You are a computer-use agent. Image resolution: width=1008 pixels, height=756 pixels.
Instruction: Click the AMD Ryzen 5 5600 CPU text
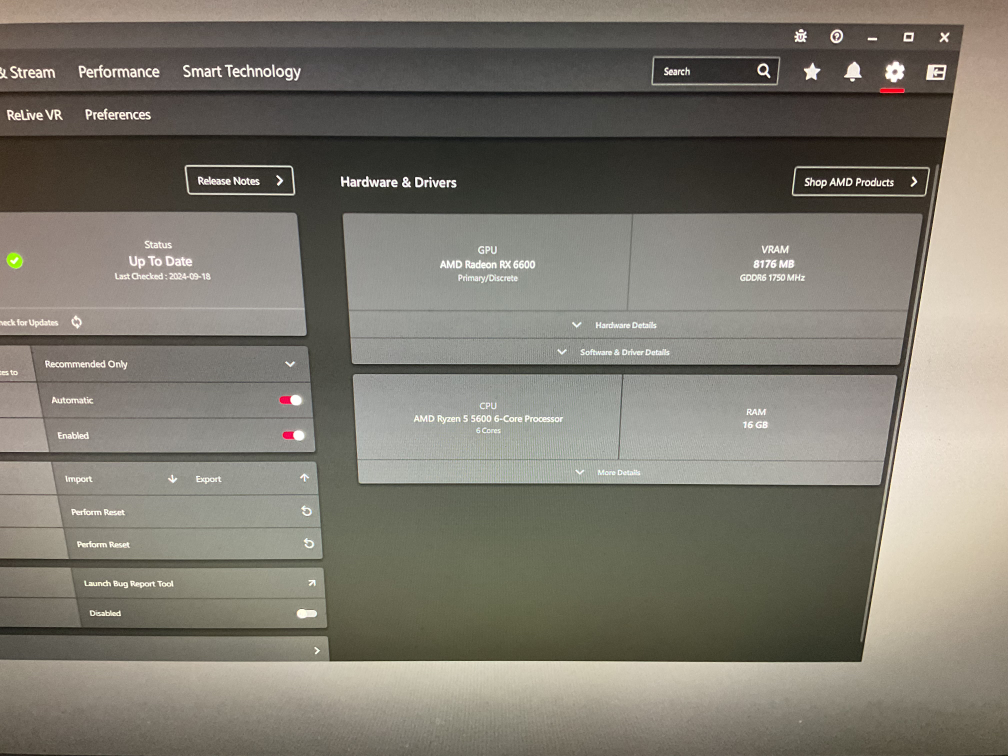pos(488,418)
